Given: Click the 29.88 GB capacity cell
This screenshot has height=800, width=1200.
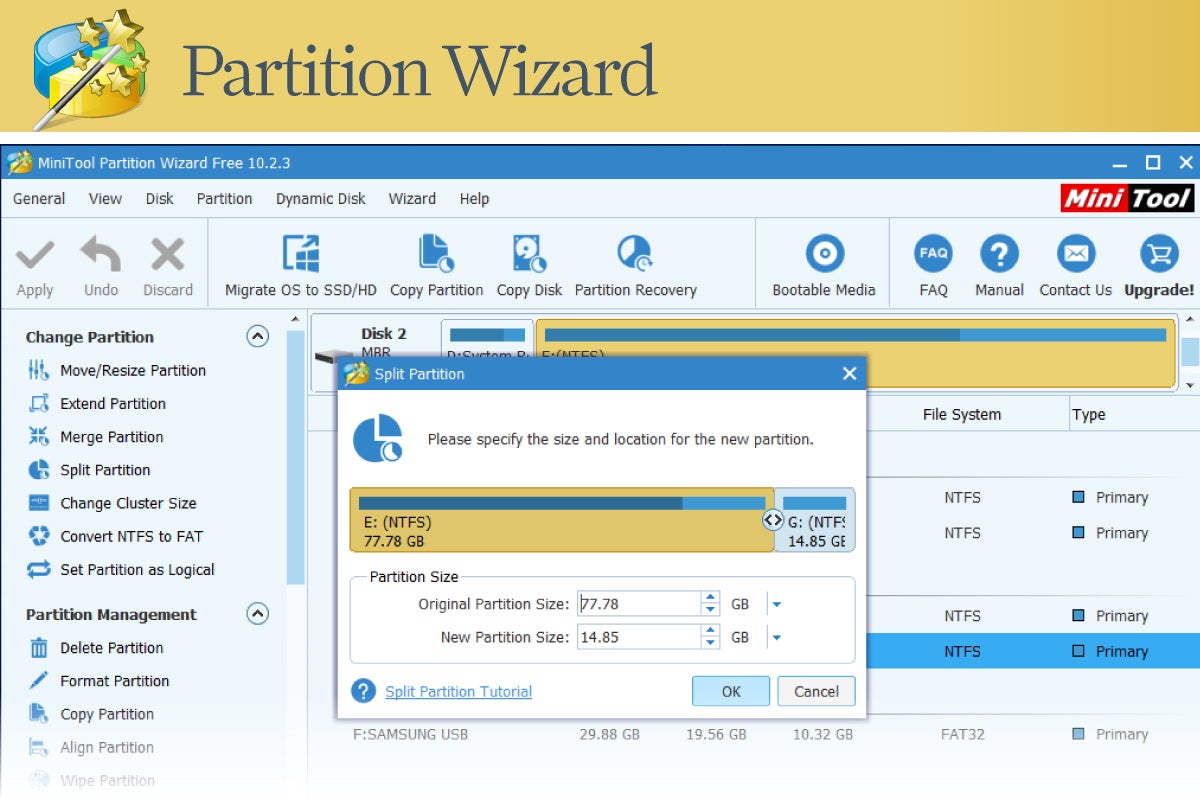Looking at the screenshot, I should (x=609, y=734).
